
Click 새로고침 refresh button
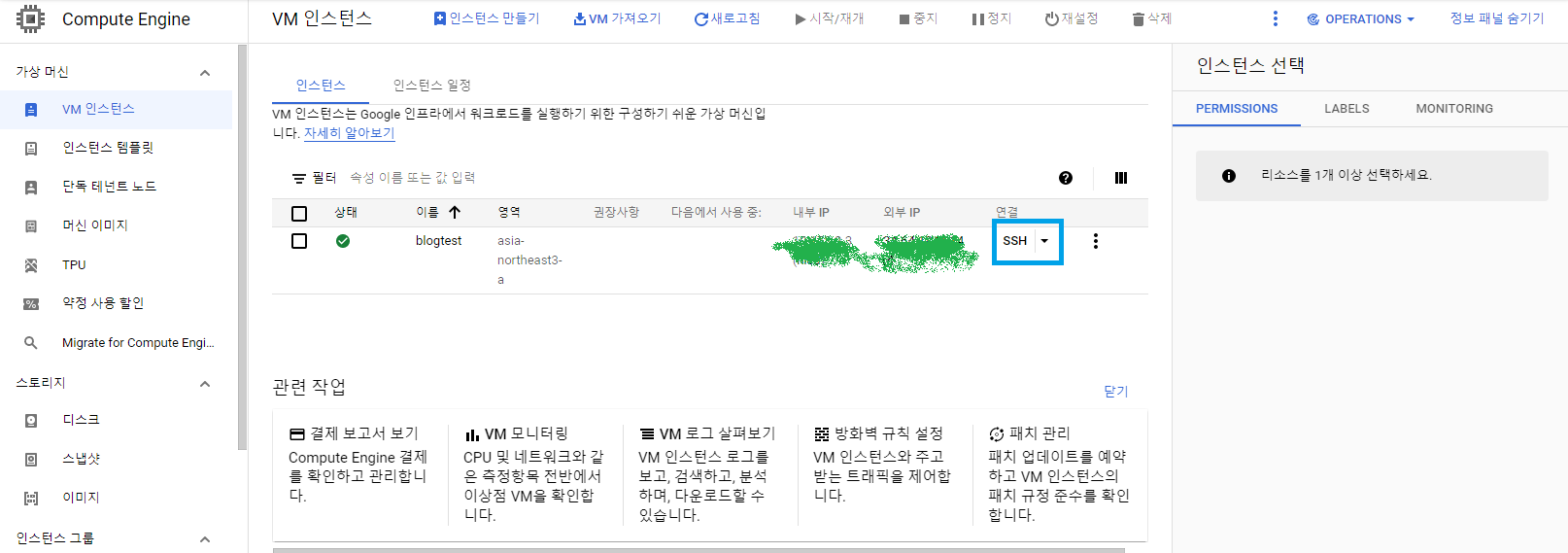click(x=727, y=18)
